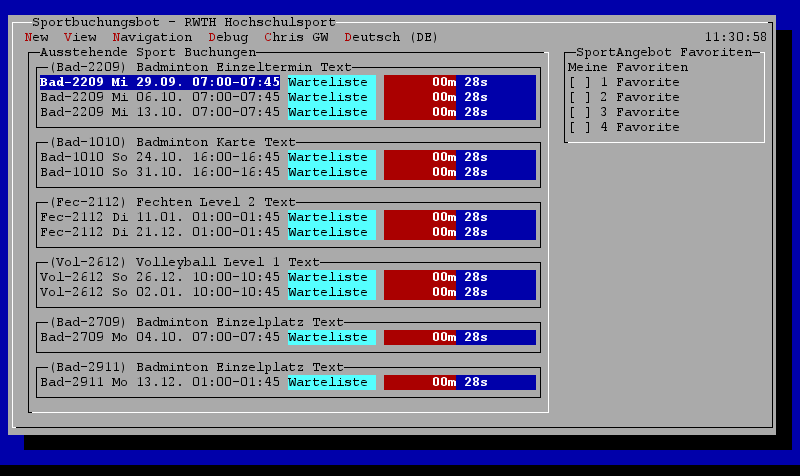800x476 pixels.
Task: Click countdown progress bar for Bad-2209 13.10.
Action: (460, 112)
